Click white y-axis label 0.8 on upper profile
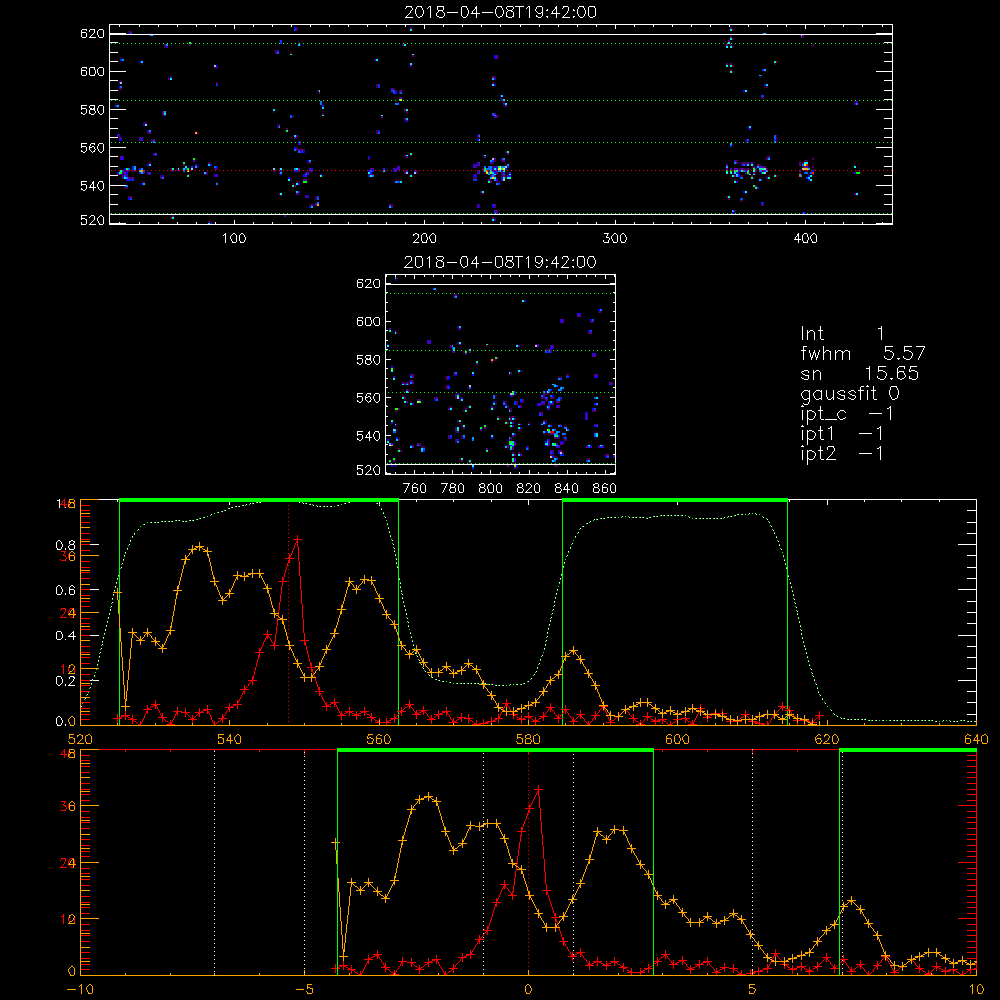Image resolution: width=1000 pixels, height=1000 pixels. (66, 545)
